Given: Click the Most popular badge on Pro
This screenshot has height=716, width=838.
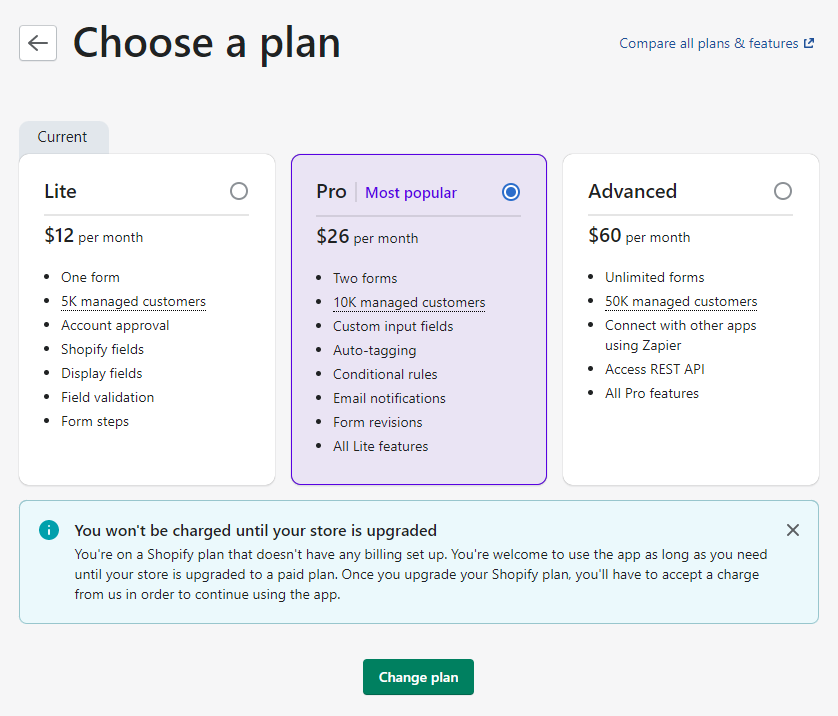Looking at the screenshot, I should click(x=410, y=193).
